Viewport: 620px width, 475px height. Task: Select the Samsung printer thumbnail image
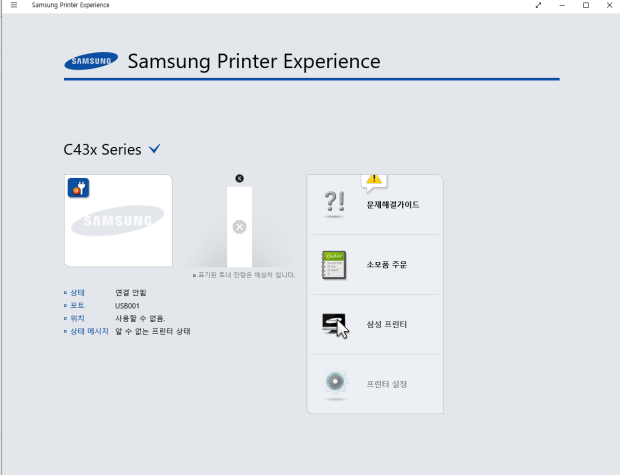coord(118,220)
